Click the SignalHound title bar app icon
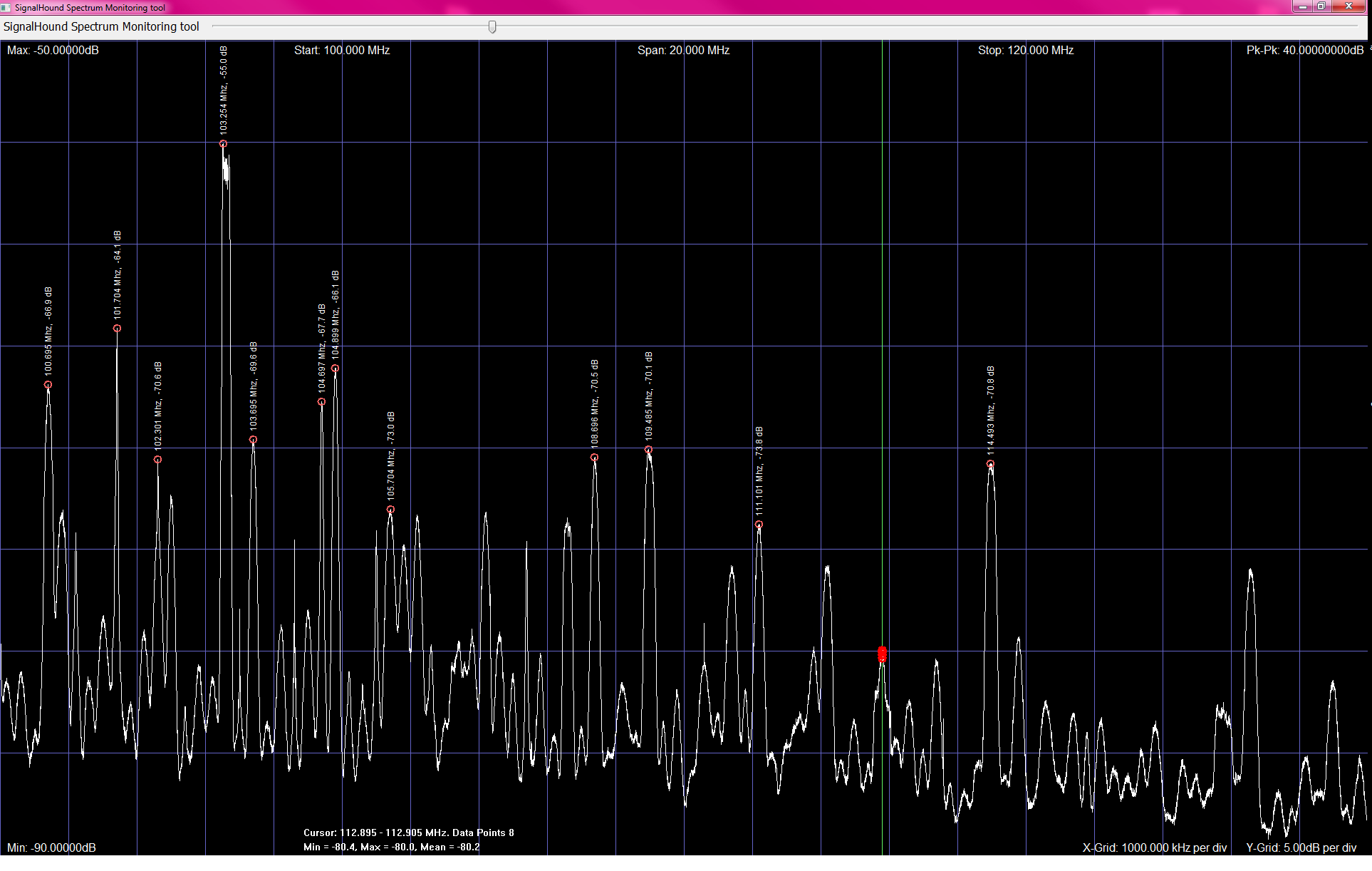The width and height of the screenshot is (1372, 871). point(6,7)
